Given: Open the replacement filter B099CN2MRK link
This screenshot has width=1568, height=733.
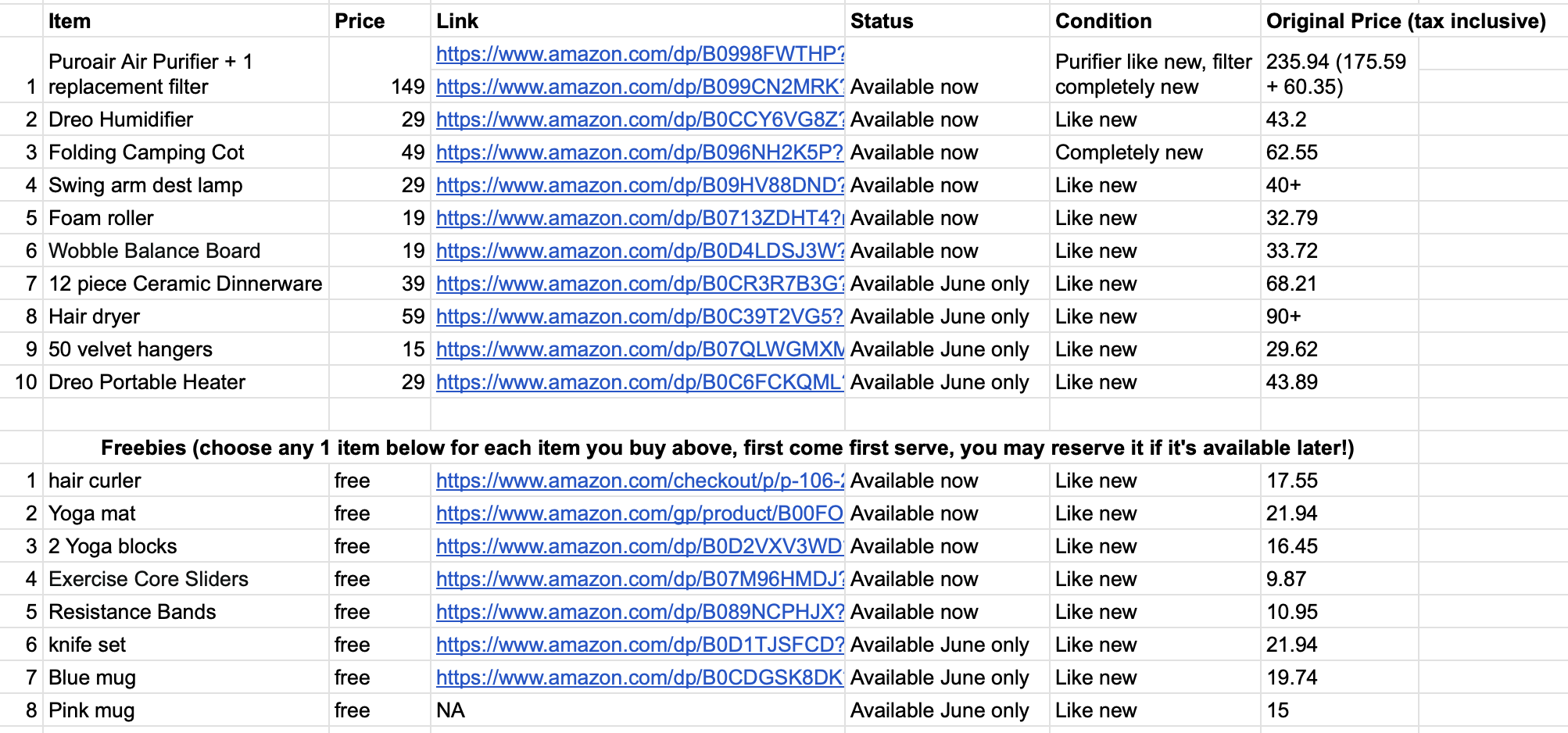Looking at the screenshot, I should pyautogui.click(x=639, y=87).
